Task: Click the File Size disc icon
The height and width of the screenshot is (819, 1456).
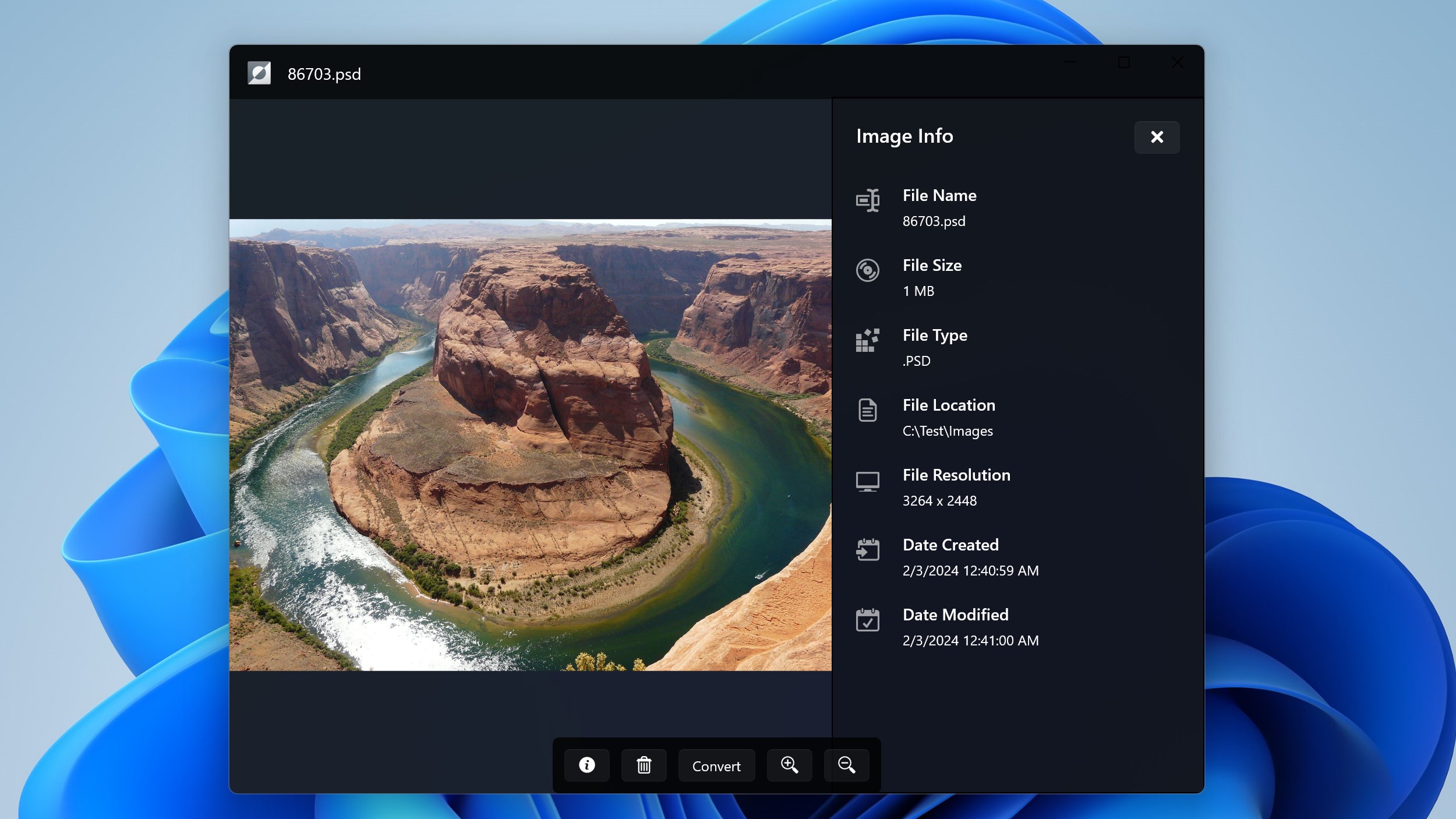Action: [867, 270]
